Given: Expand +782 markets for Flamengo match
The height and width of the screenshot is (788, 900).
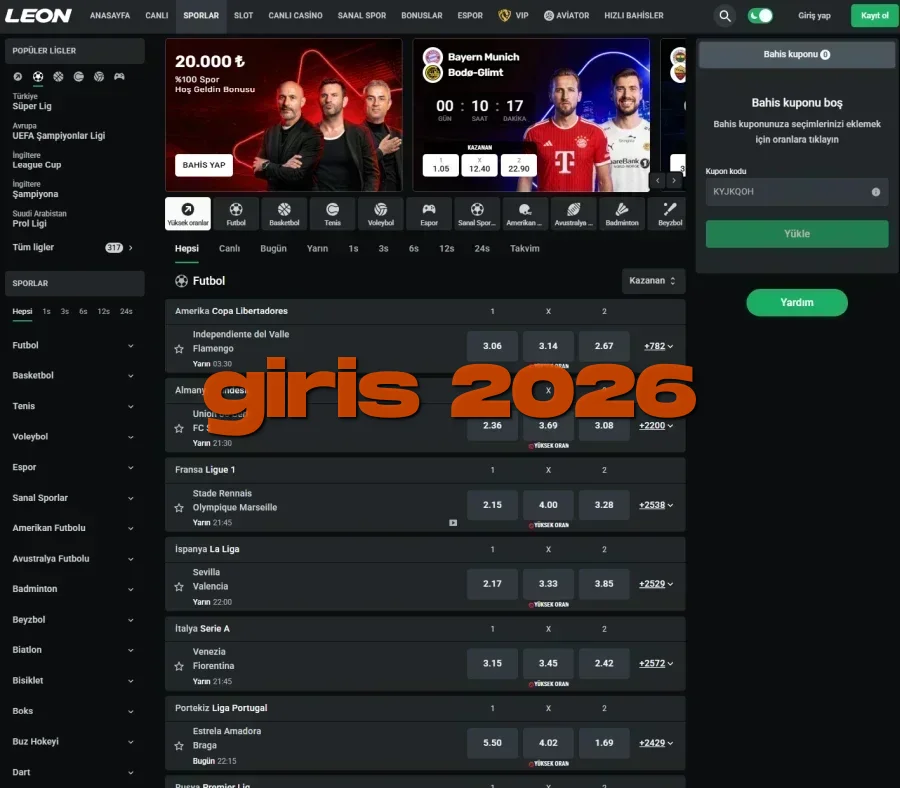Looking at the screenshot, I should 658,346.
